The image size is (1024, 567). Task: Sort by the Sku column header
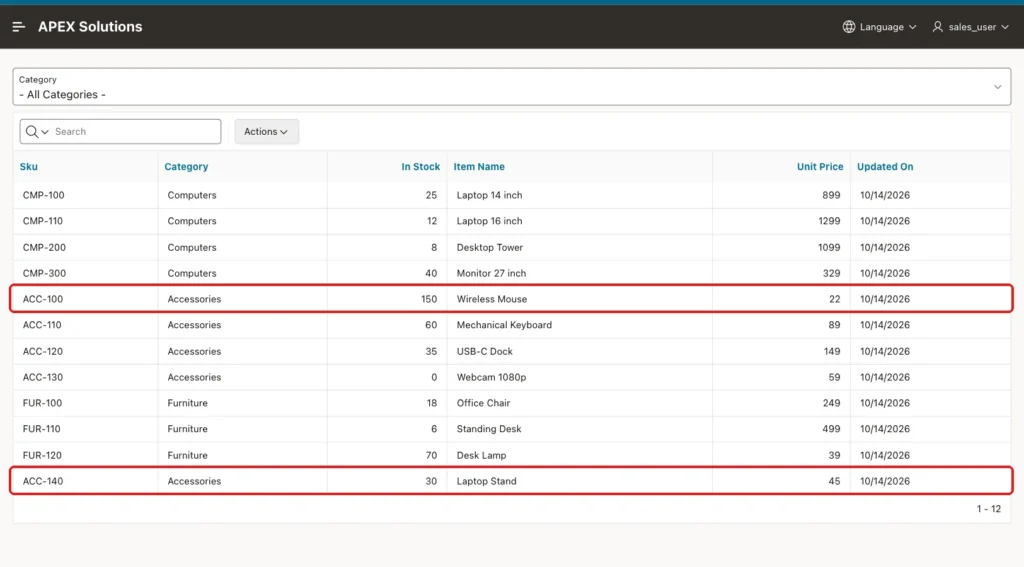[x=29, y=167]
